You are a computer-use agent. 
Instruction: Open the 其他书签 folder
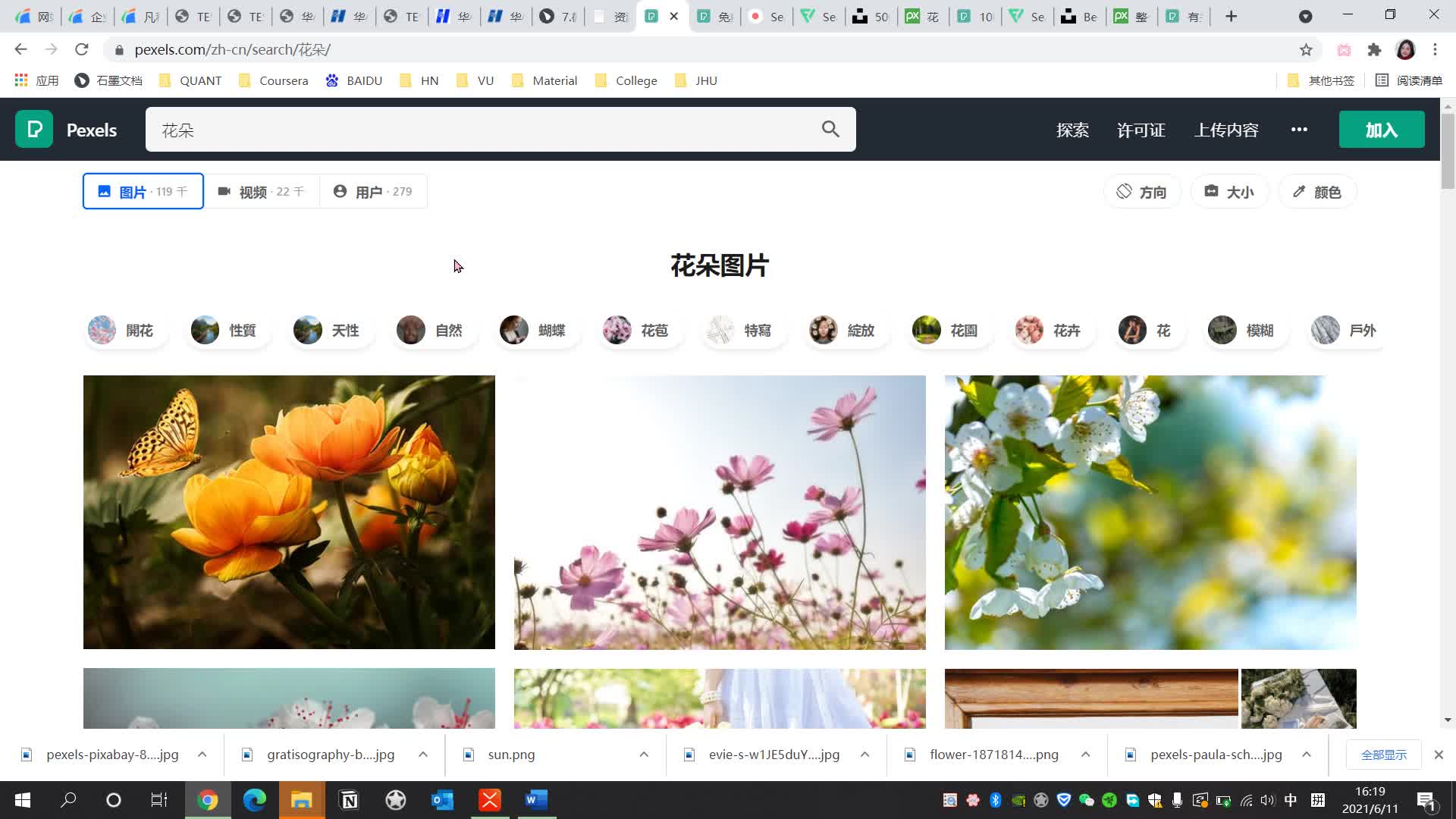(1321, 80)
